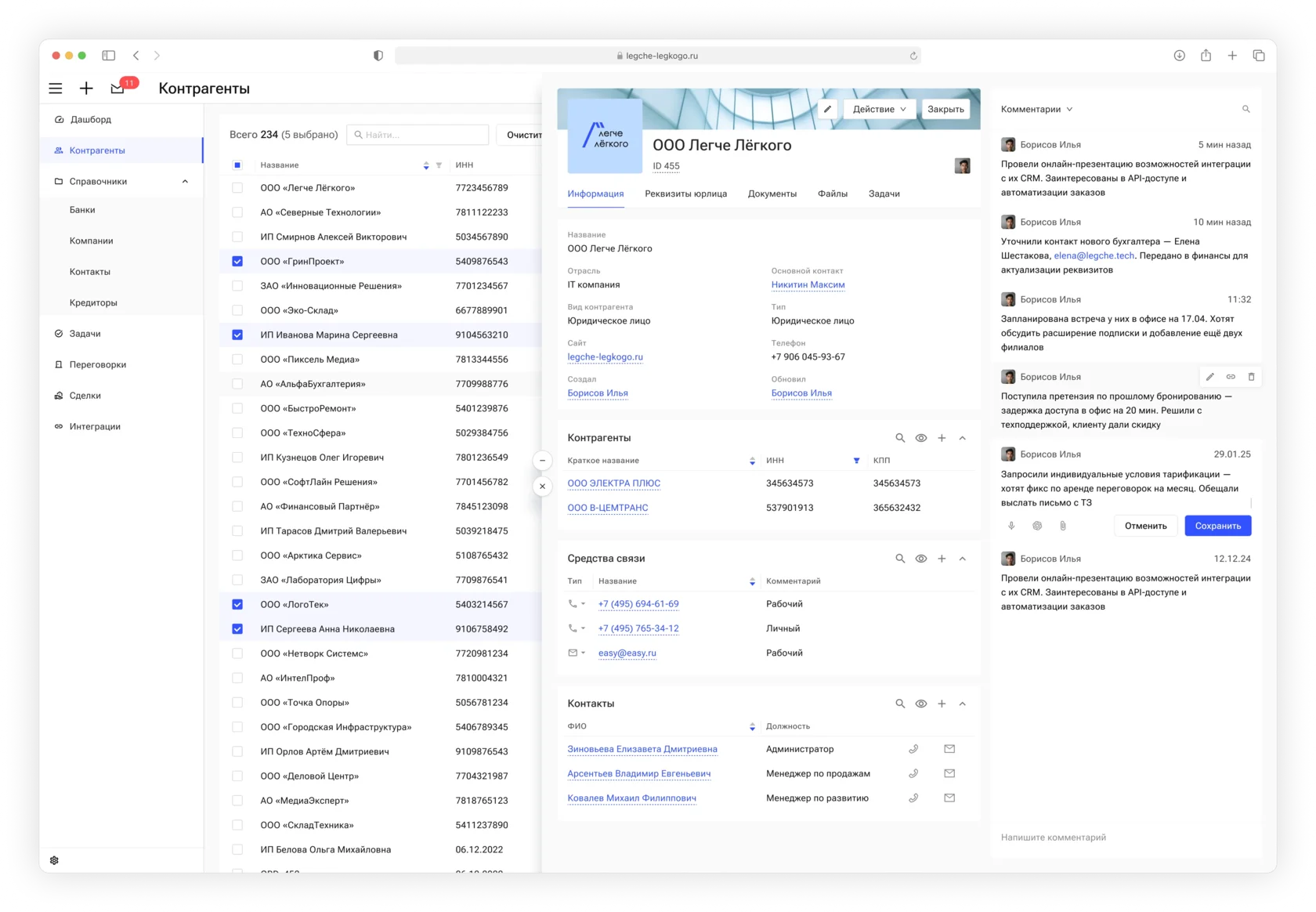Add item to Контрагенты section with plus
The width and height of the screenshot is (1316, 912).
(x=942, y=438)
